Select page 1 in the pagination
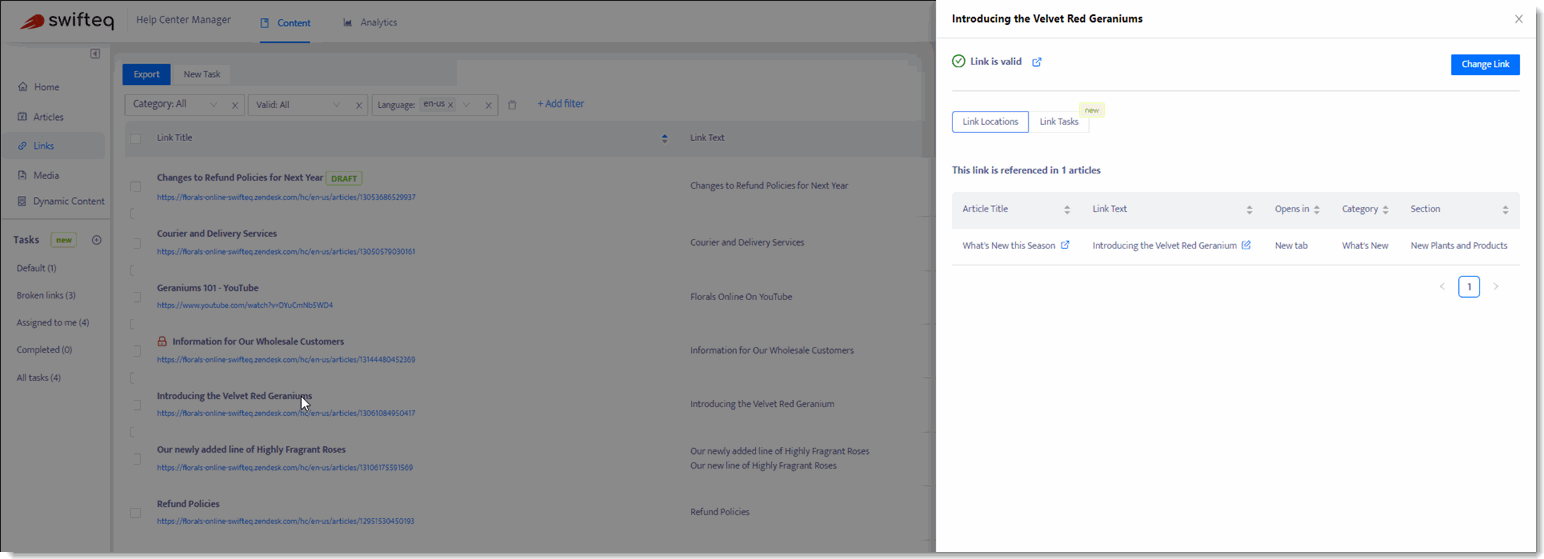Viewport: 1544px width, 559px height. pyautogui.click(x=1468, y=287)
